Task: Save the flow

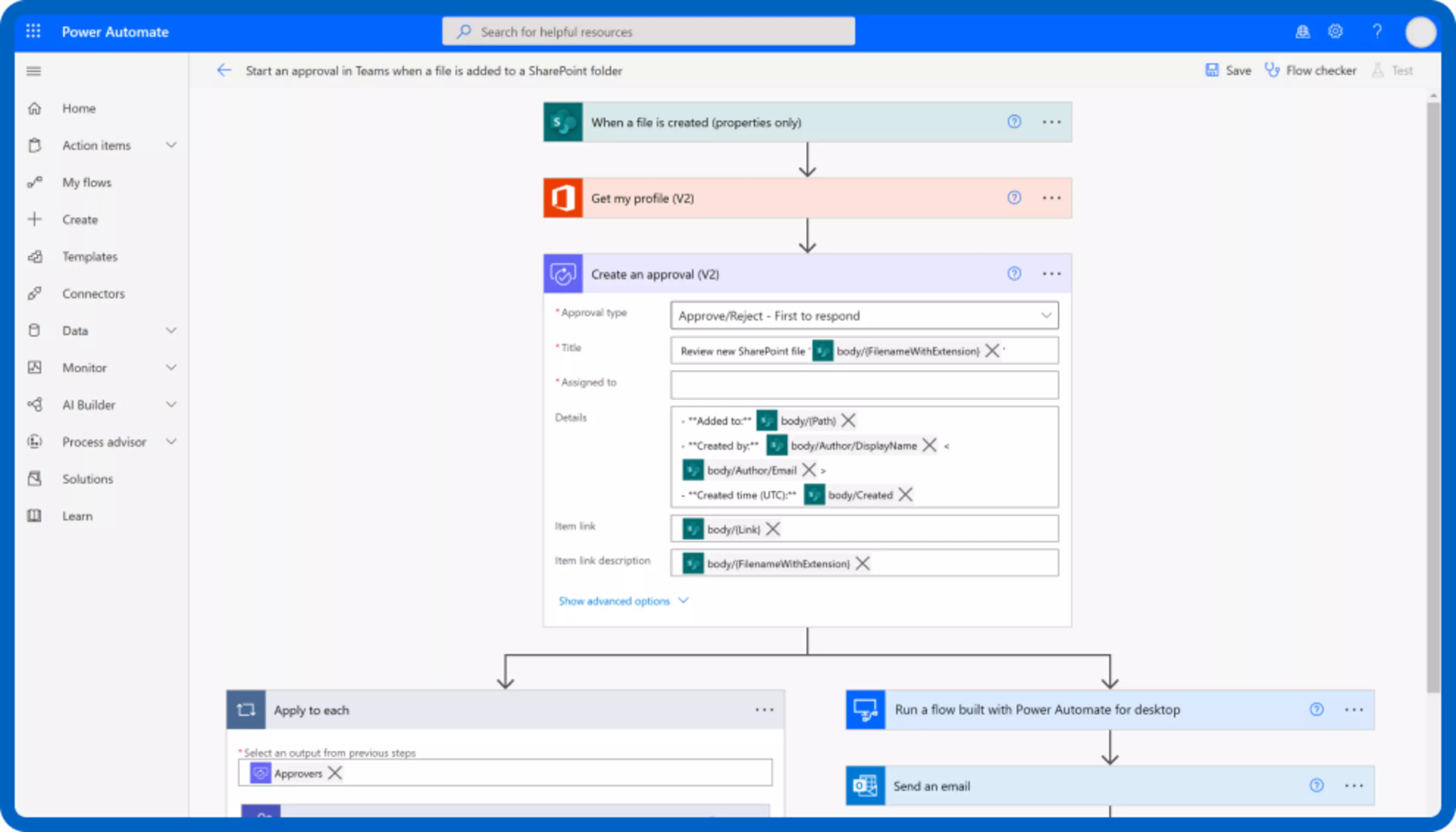Action: (1228, 70)
